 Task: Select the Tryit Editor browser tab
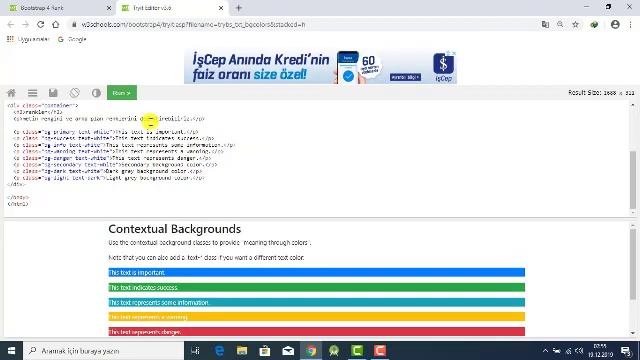(171, 8)
